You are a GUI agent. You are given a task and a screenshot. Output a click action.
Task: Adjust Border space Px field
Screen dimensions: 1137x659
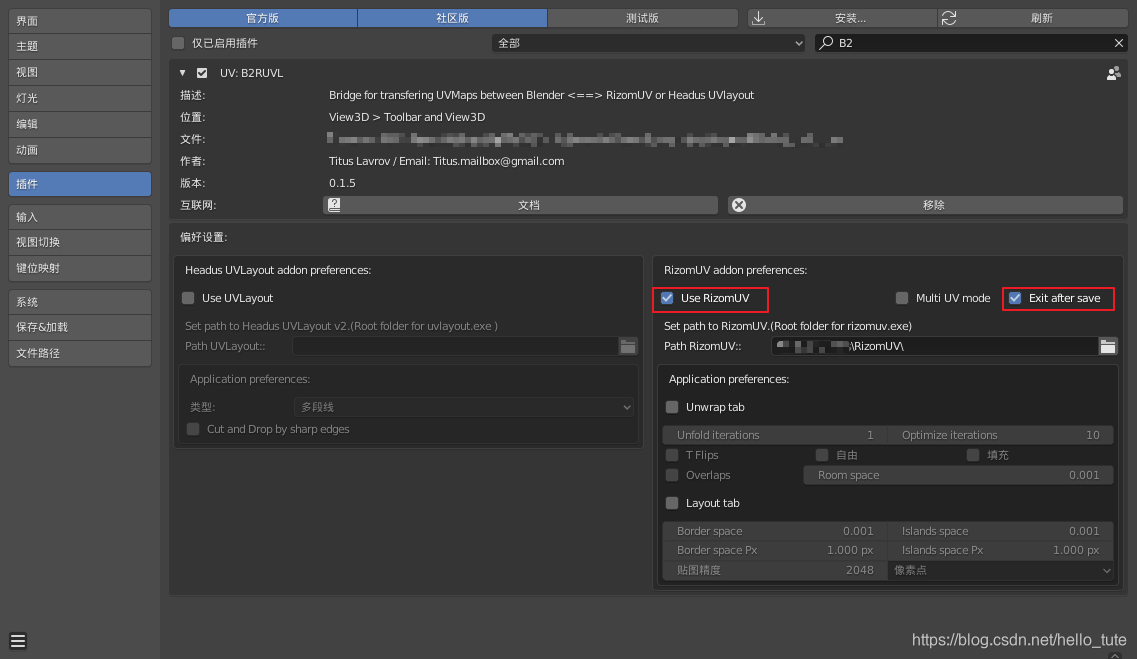pyautogui.click(x=775, y=550)
